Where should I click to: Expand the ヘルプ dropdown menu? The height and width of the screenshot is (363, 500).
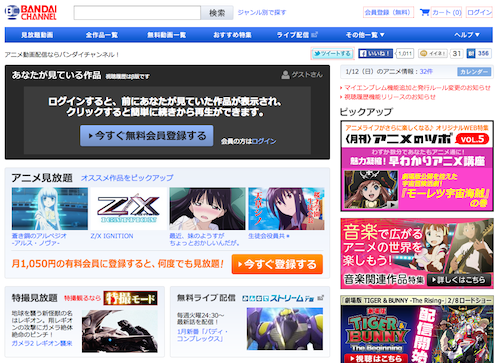click(x=467, y=35)
